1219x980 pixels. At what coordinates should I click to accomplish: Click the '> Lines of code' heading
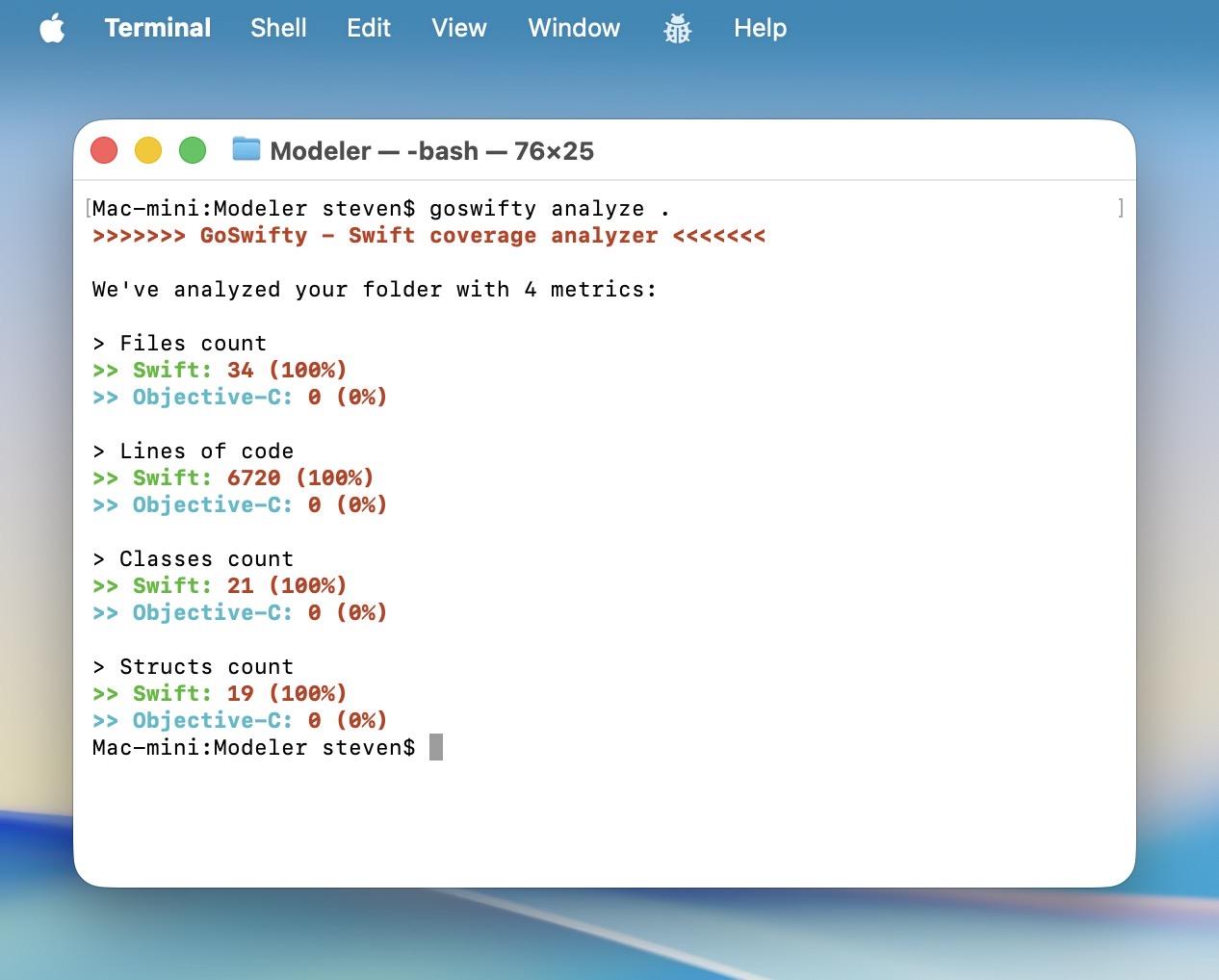[x=193, y=451]
